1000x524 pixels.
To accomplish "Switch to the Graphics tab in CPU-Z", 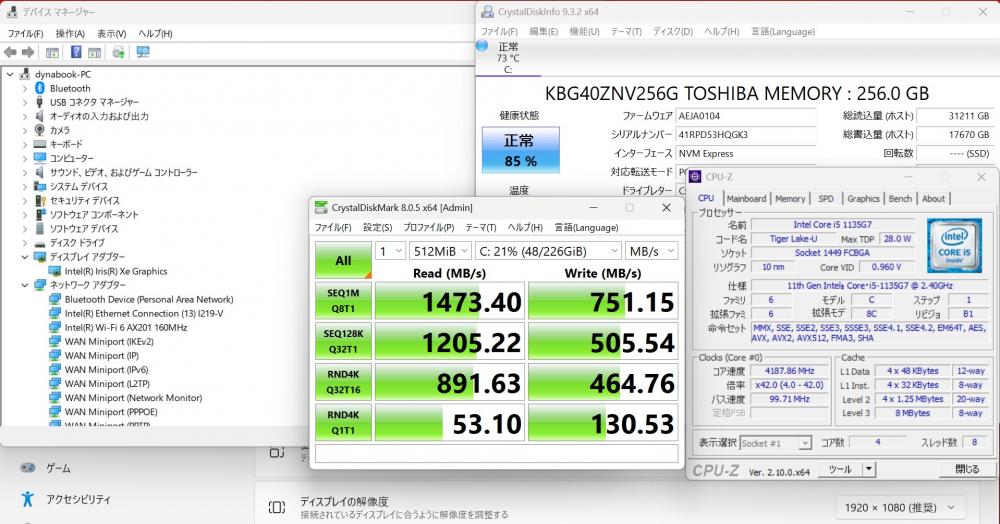I will [864, 198].
